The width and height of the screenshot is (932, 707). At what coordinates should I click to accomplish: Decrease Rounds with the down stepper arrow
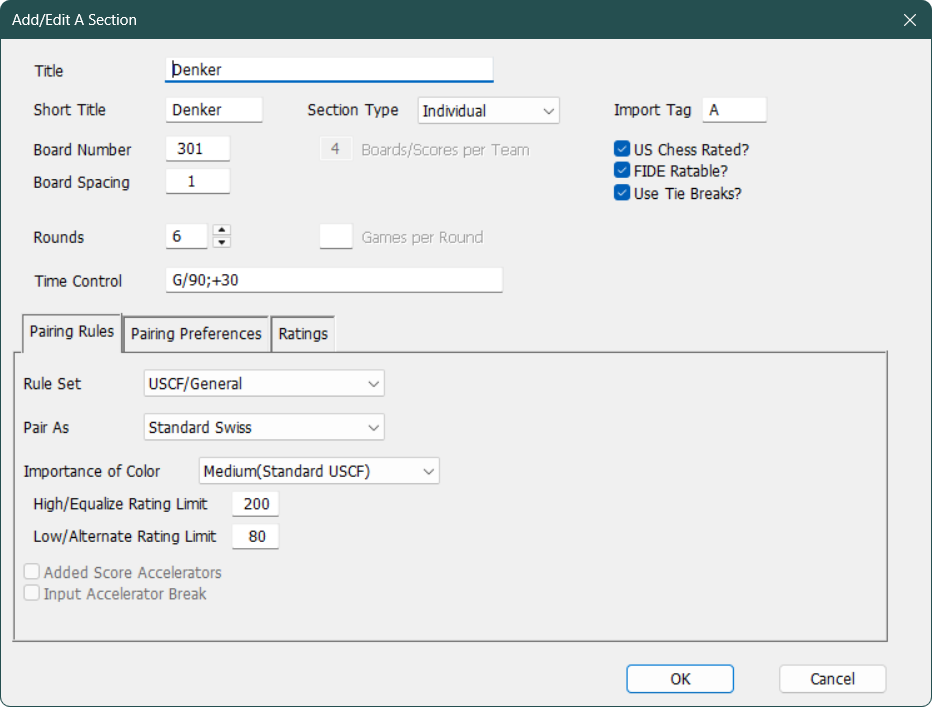pos(222,242)
